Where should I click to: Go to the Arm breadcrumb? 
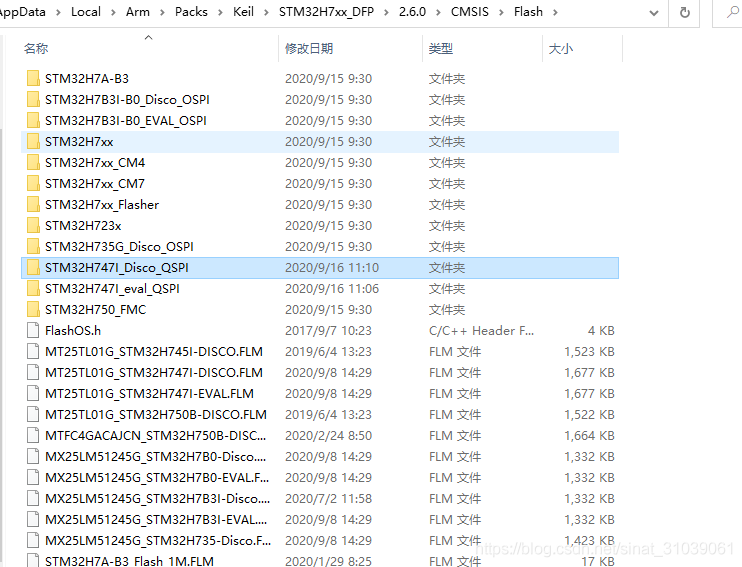pos(138,12)
